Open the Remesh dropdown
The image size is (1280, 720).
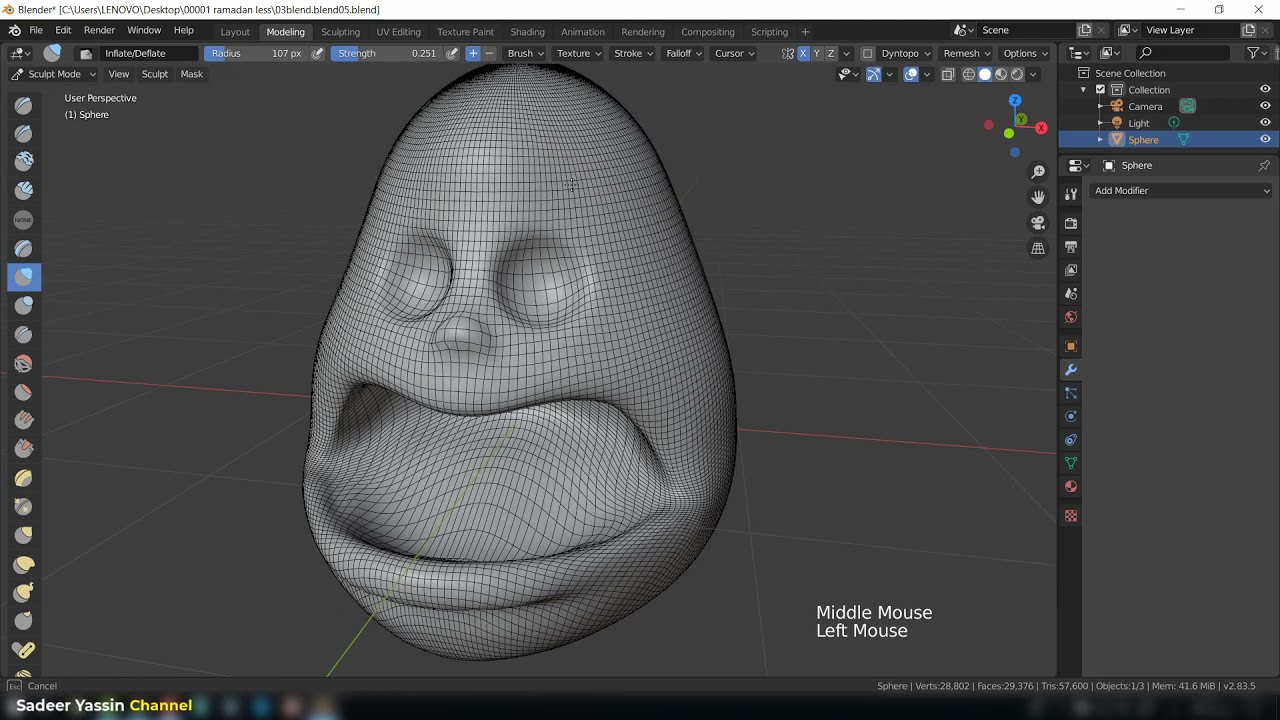[x=966, y=54]
